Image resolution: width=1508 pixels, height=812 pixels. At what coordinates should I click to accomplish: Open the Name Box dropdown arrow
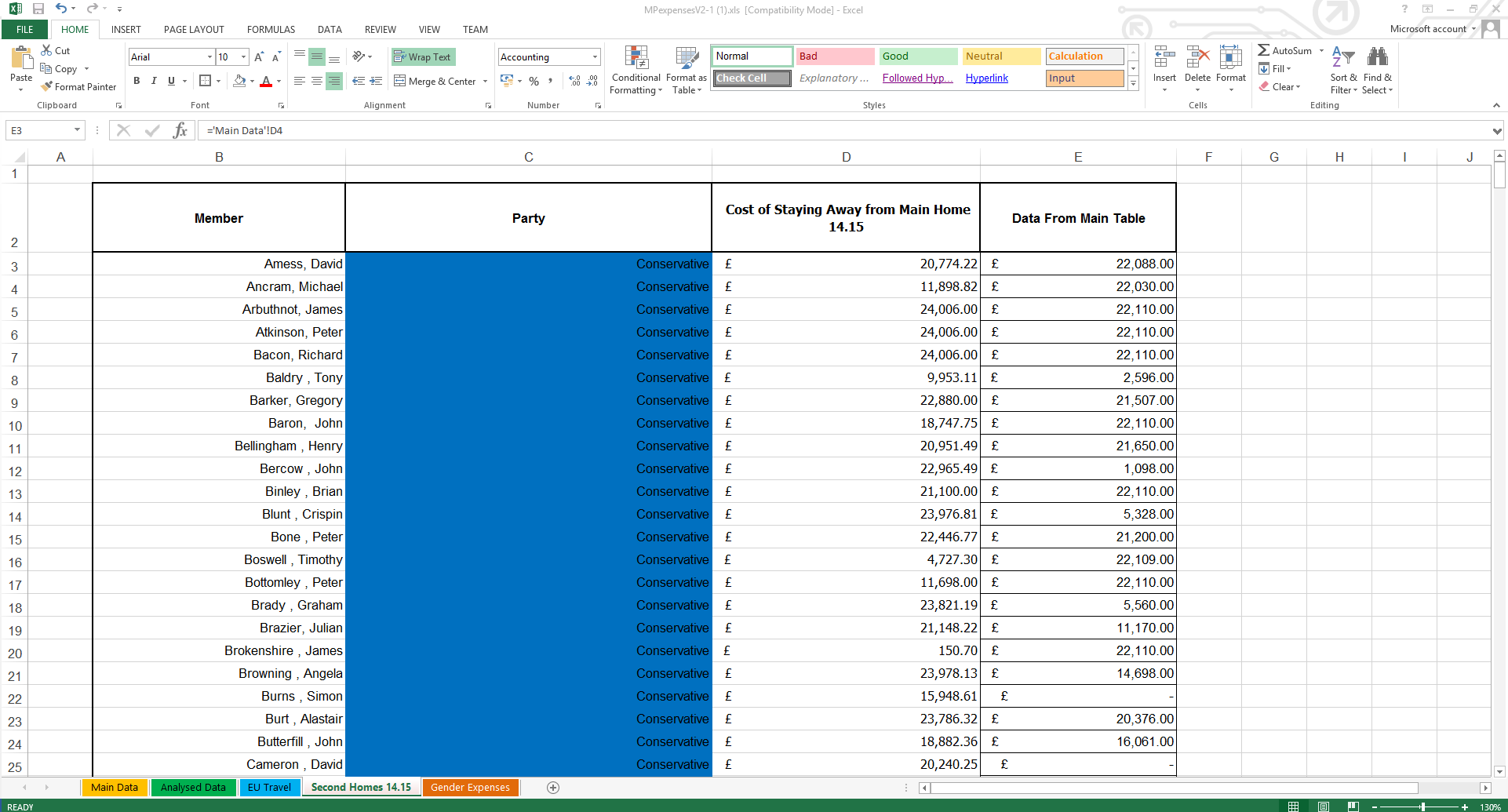pos(77,130)
